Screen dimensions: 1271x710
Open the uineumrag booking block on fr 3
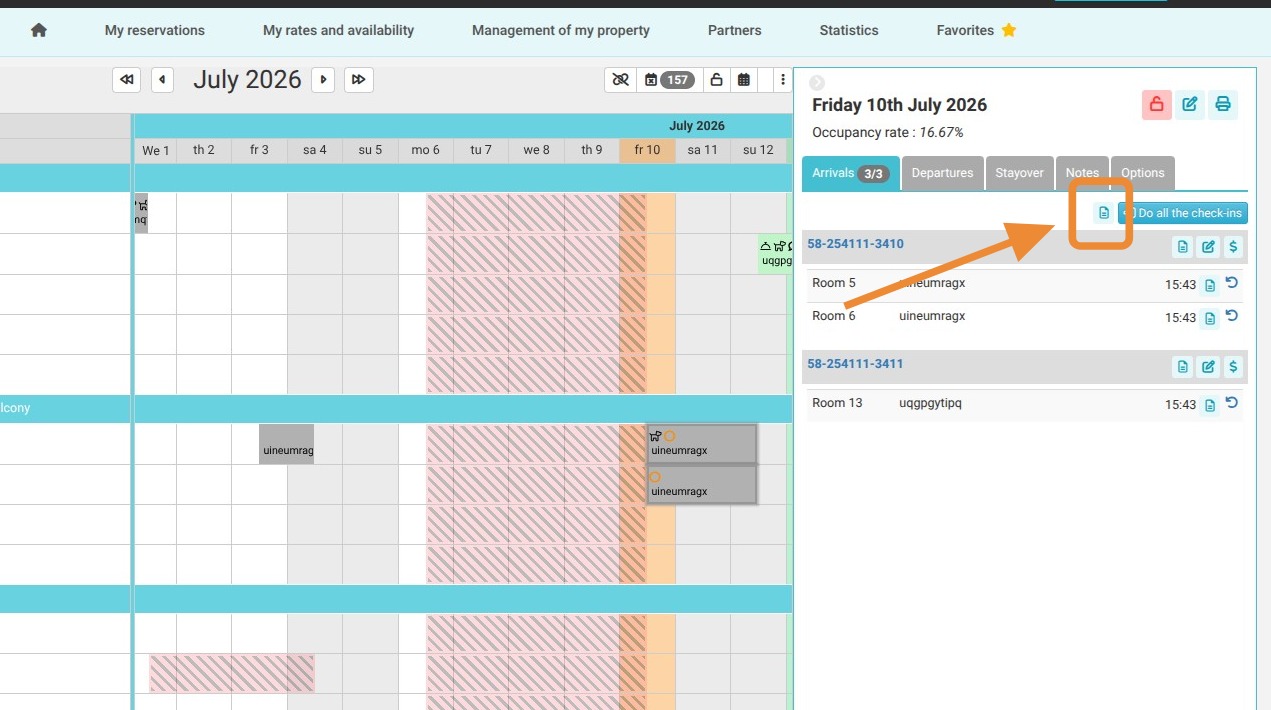click(287, 444)
